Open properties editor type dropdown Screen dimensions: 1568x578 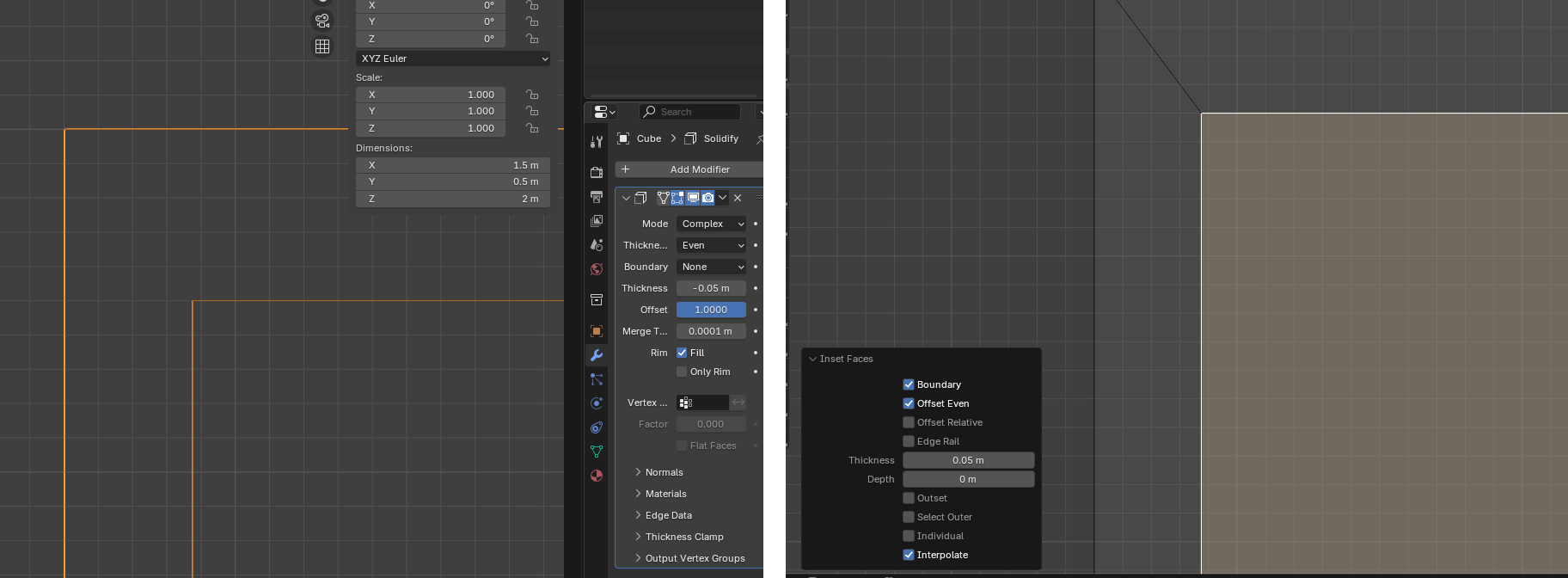(605, 112)
